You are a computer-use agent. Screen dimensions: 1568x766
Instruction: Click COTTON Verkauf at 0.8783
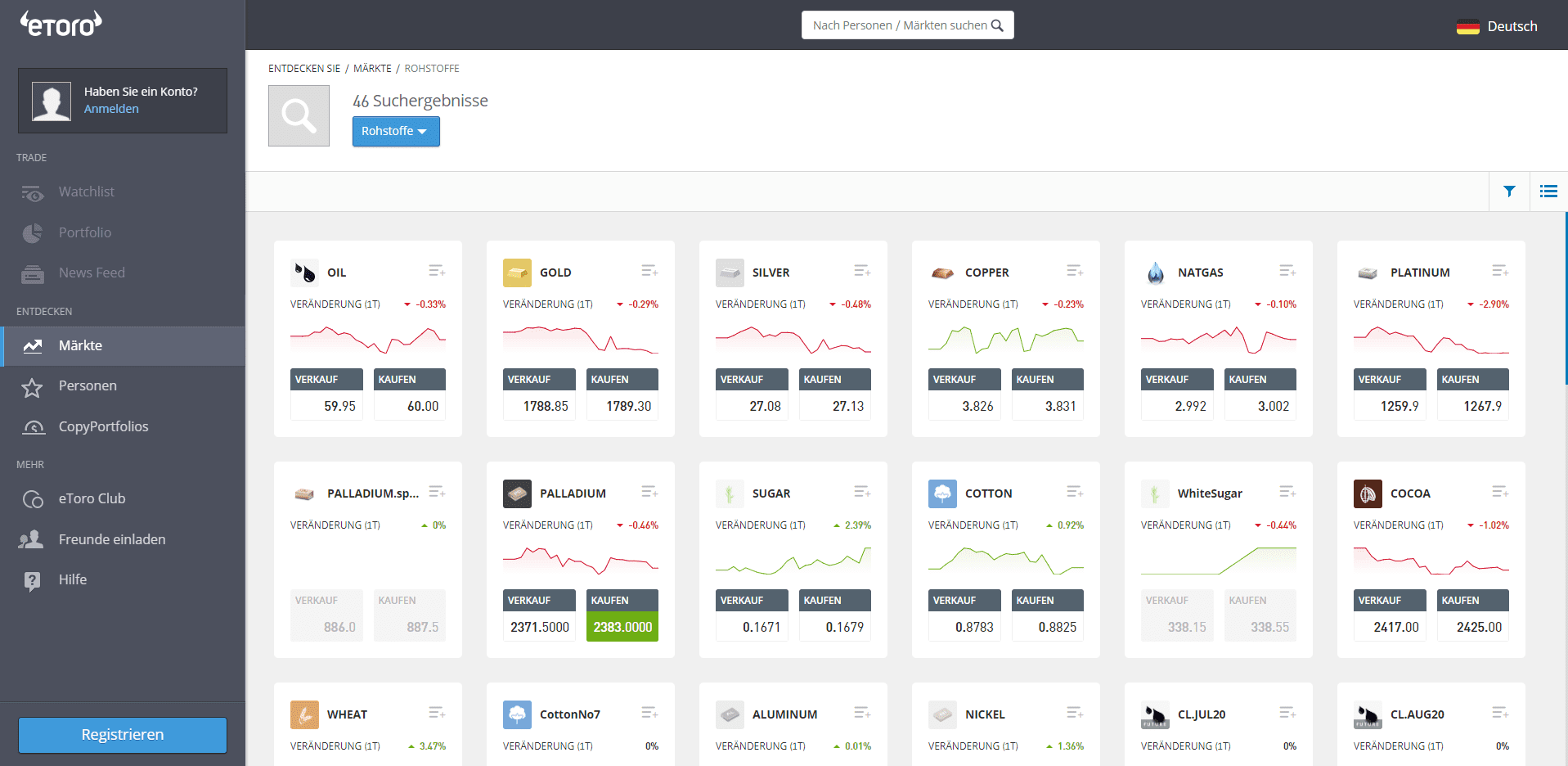tap(964, 615)
